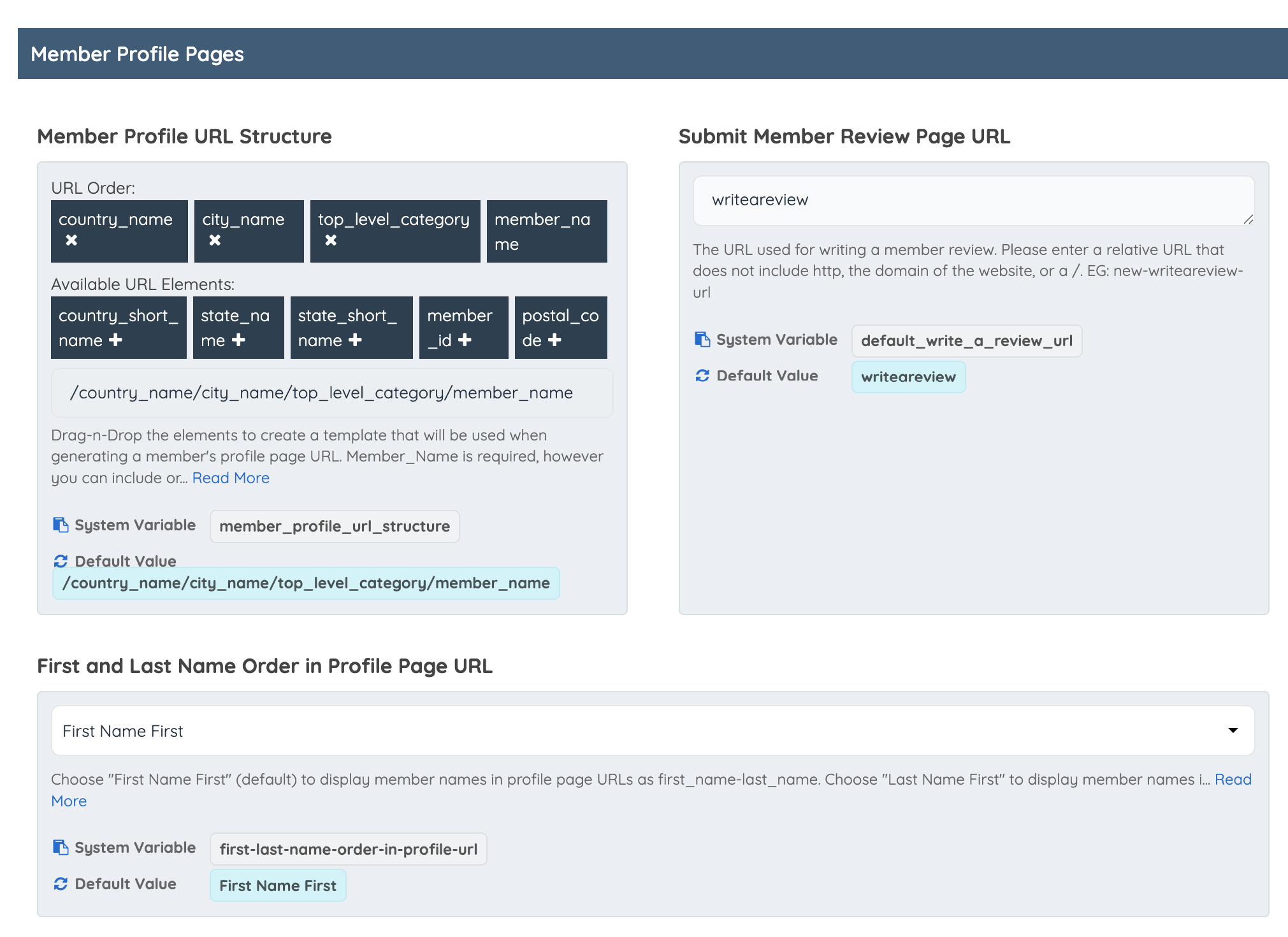The height and width of the screenshot is (937, 1288).
Task: Add postal_code element with its plus icon
Action: (x=555, y=340)
